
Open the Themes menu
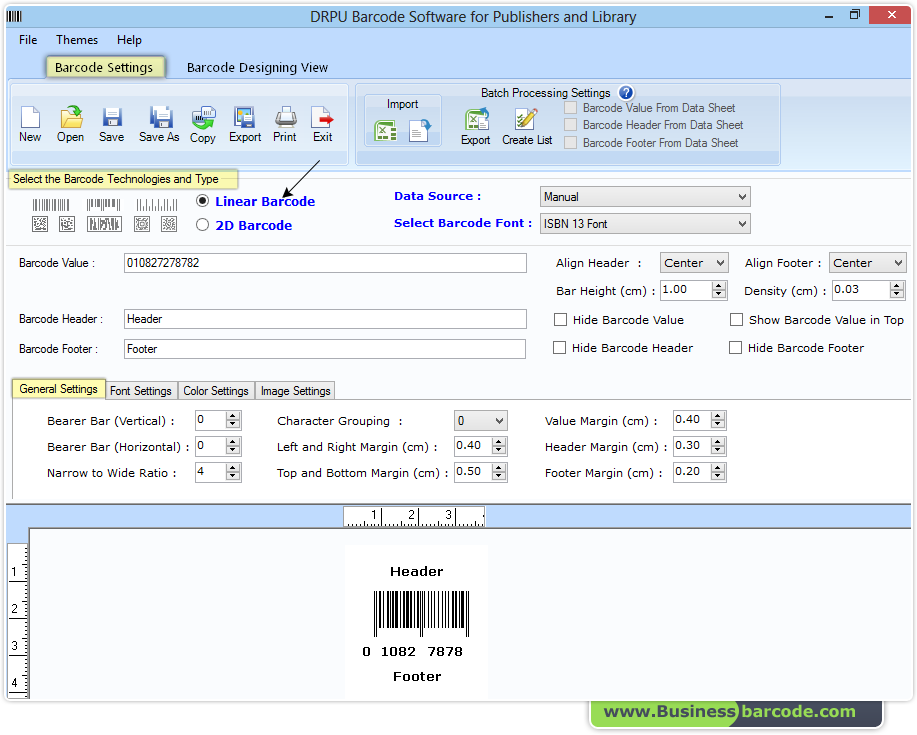pos(77,40)
